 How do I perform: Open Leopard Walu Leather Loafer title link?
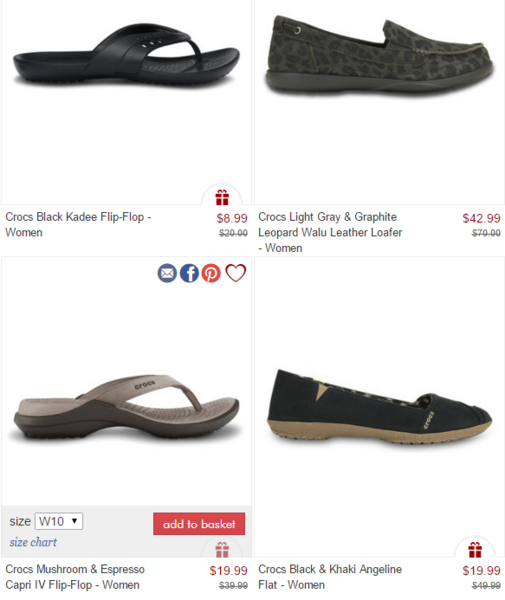point(330,232)
